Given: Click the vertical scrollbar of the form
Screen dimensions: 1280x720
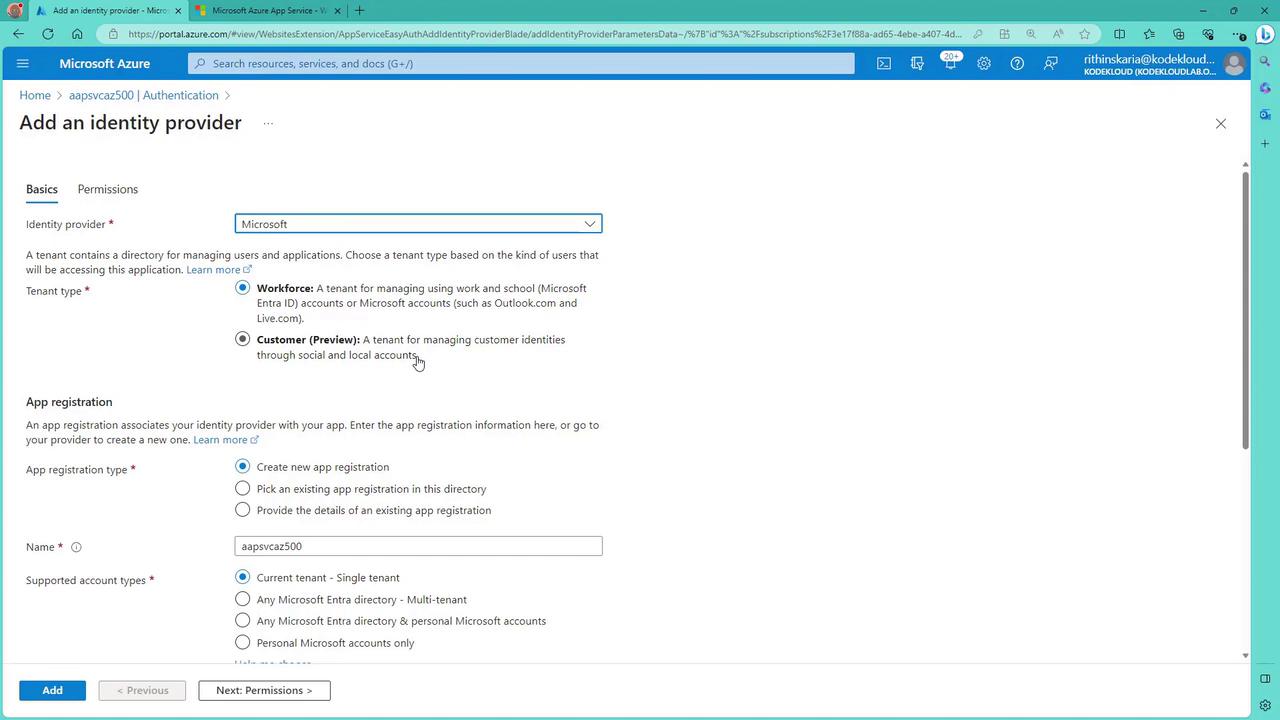Looking at the screenshot, I should 1245,310.
